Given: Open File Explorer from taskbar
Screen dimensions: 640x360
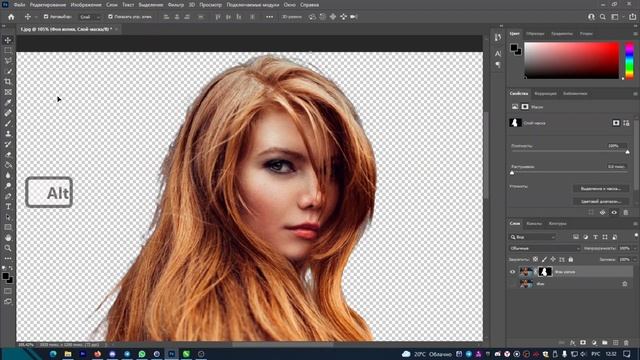Looking at the screenshot, I should tap(68, 354).
